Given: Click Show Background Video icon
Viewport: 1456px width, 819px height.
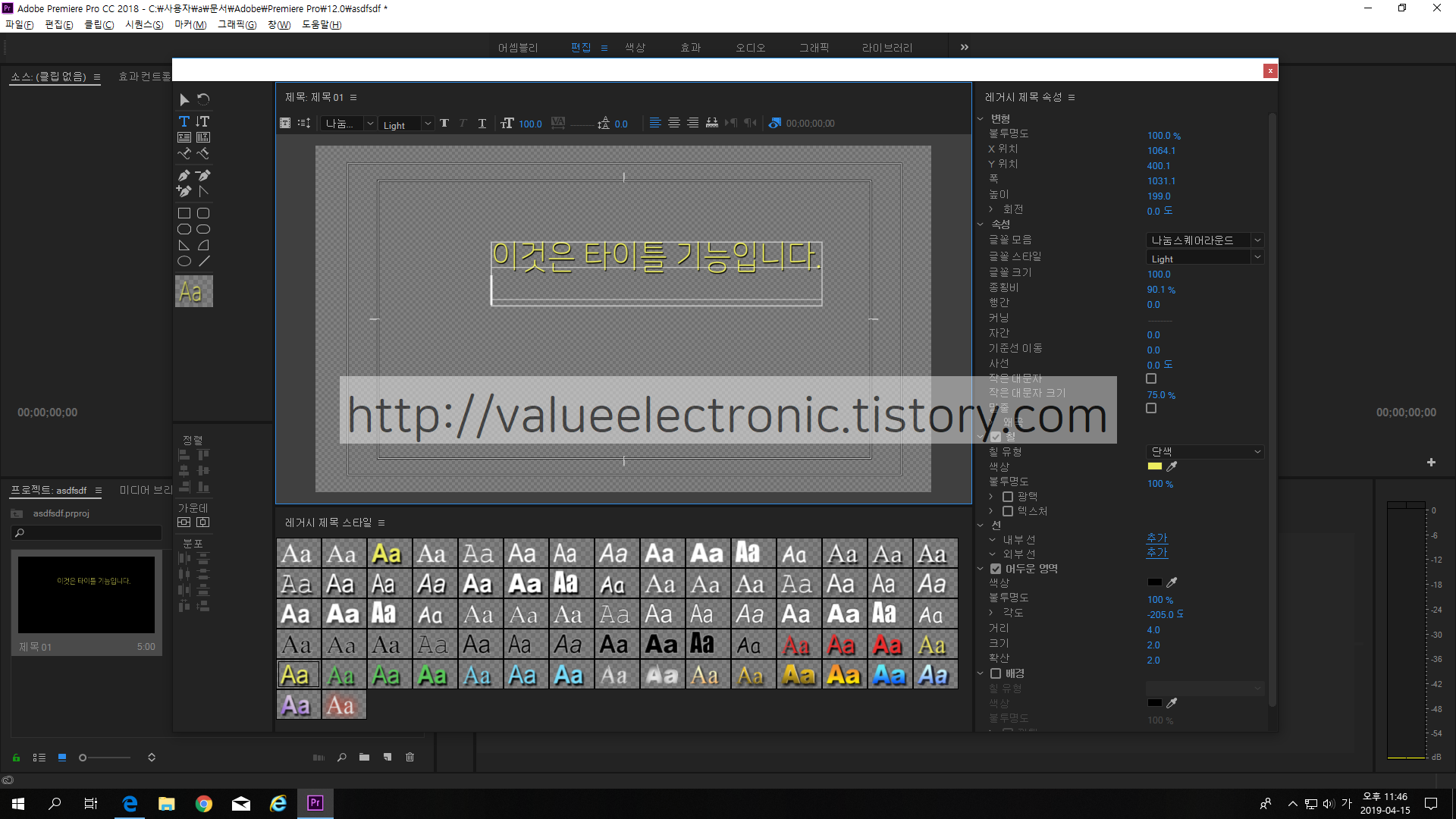Looking at the screenshot, I should (774, 123).
